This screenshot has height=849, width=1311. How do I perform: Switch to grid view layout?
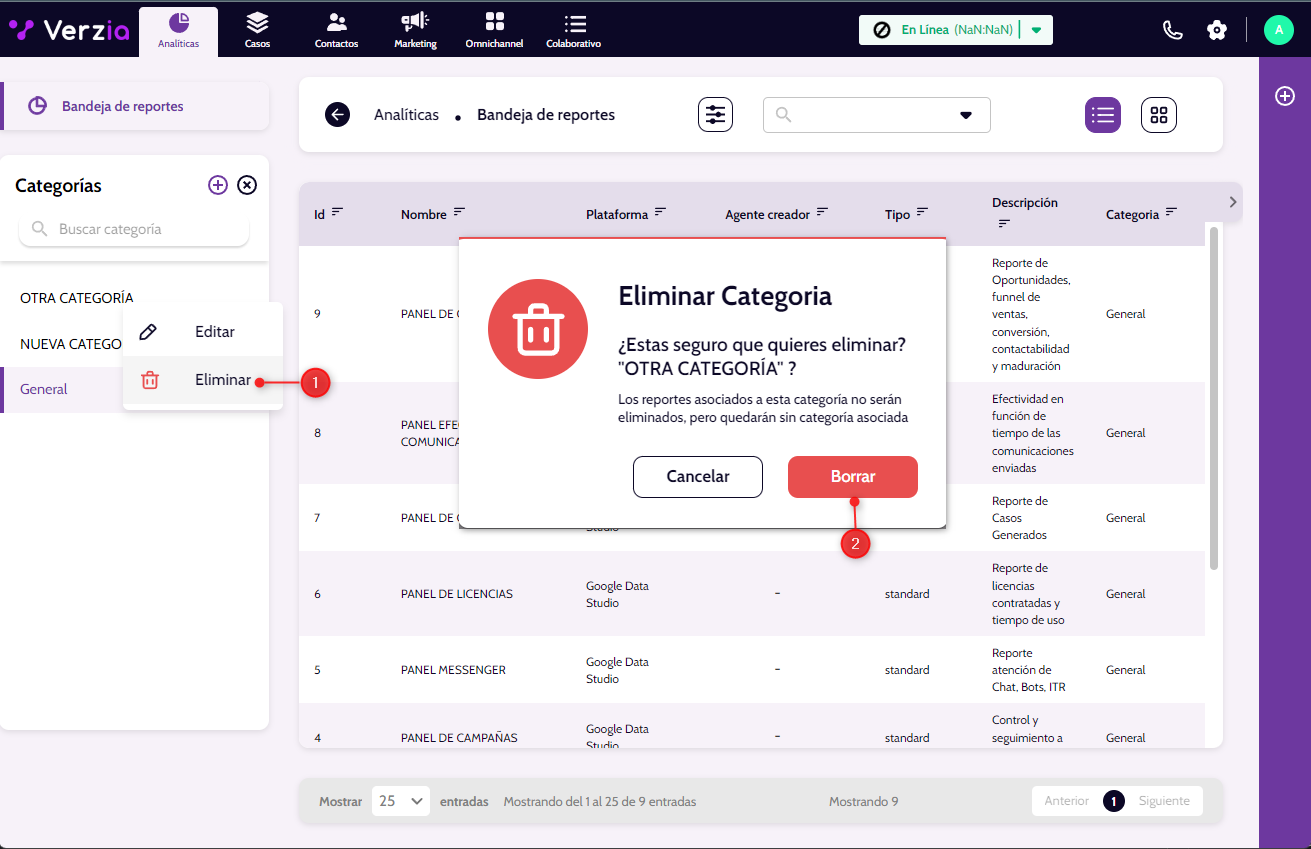(x=1159, y=115)
